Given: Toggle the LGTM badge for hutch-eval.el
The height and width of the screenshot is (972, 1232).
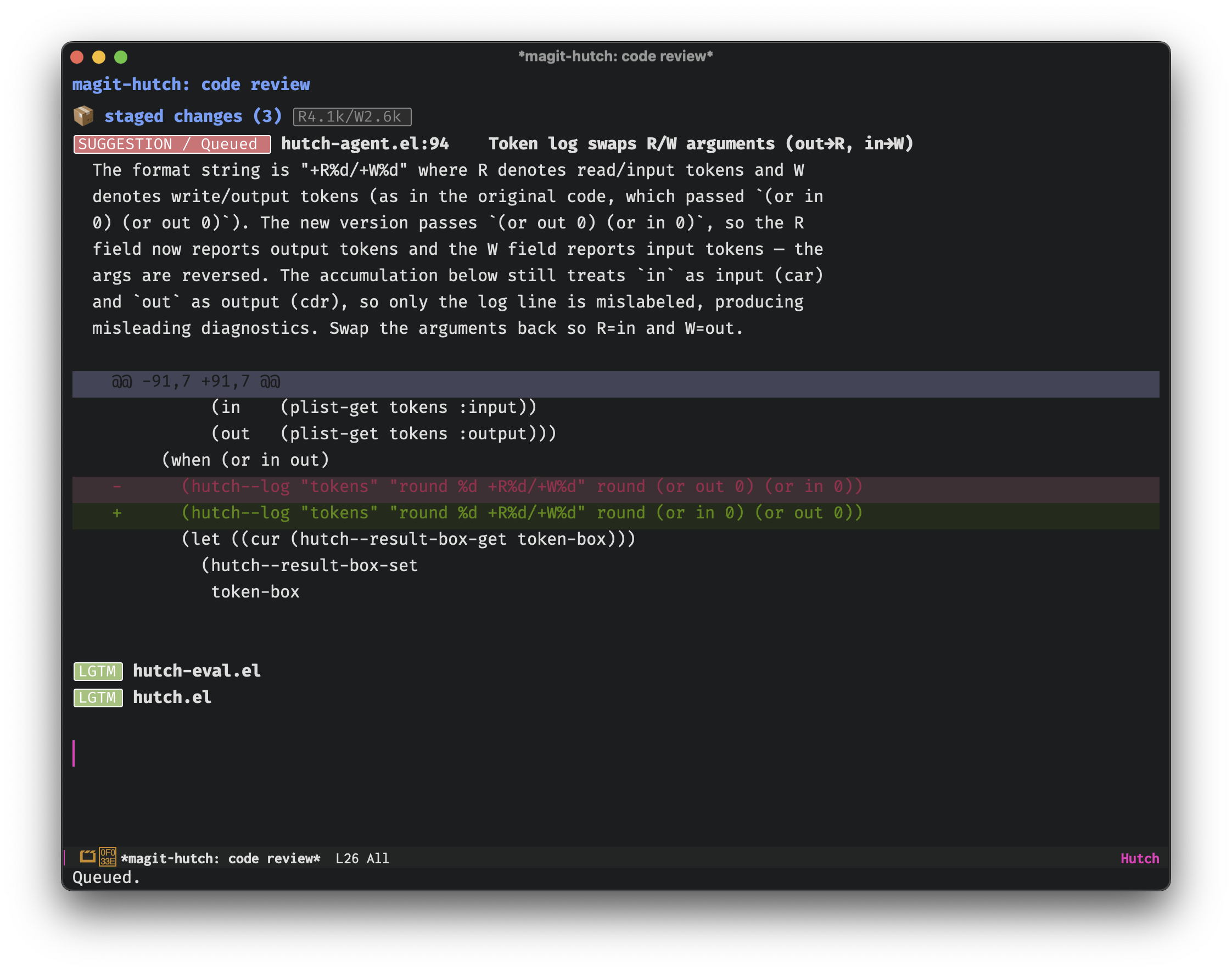Looking at the screenshot, I should [98, 672].
